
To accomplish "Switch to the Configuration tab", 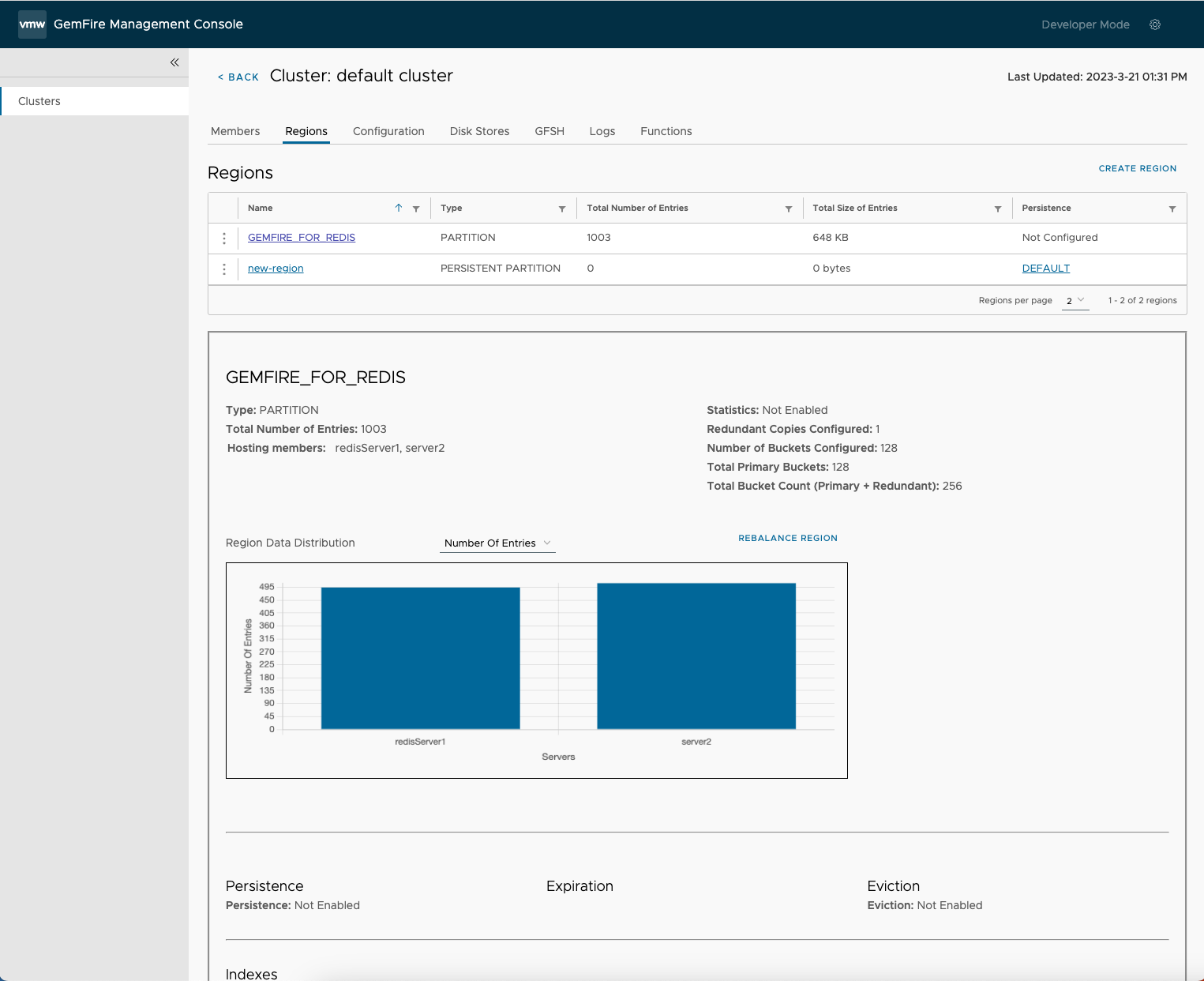I will (388, 131).
